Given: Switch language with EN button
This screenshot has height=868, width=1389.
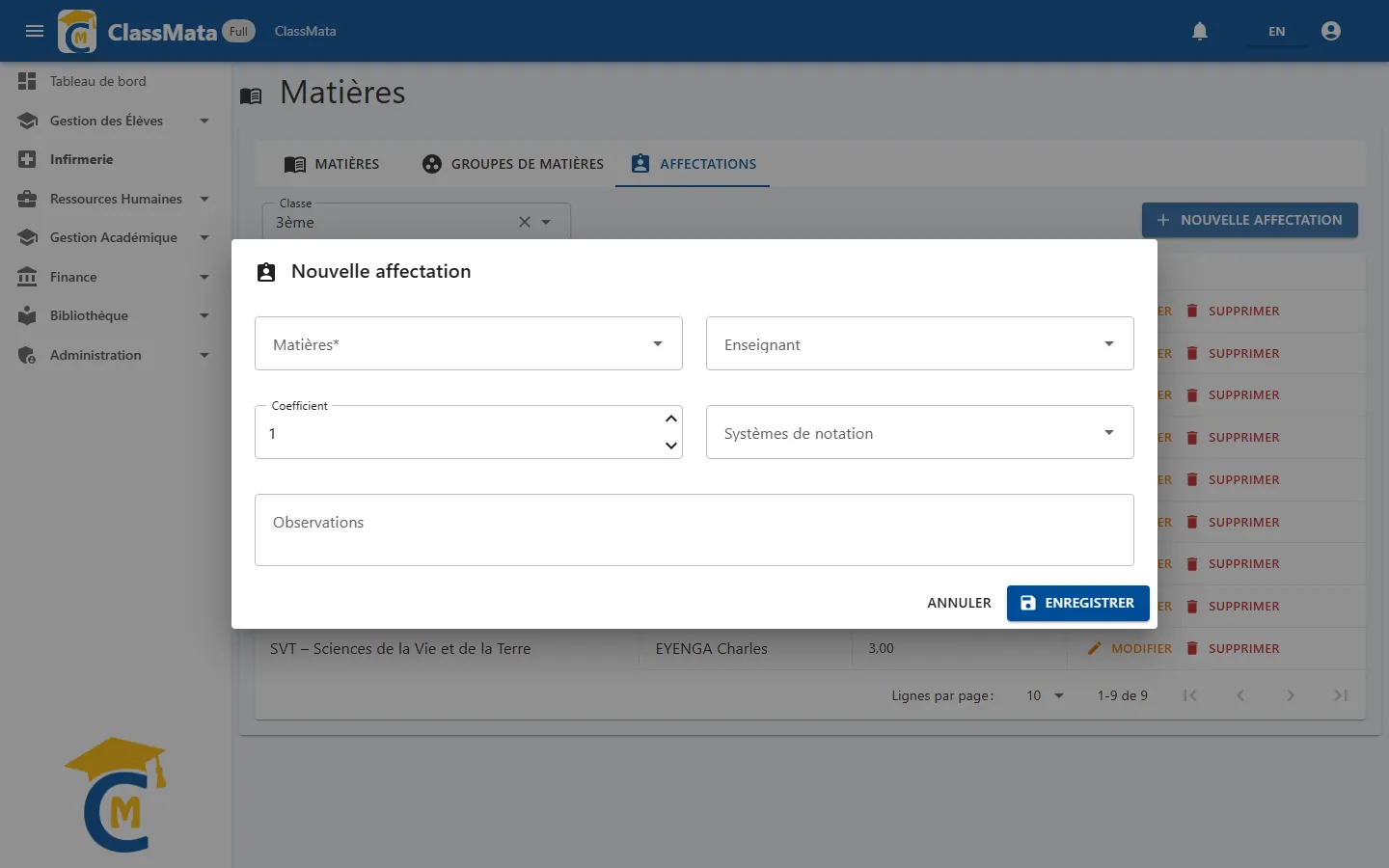Looking at the screenshot, I should [1276, 31].
